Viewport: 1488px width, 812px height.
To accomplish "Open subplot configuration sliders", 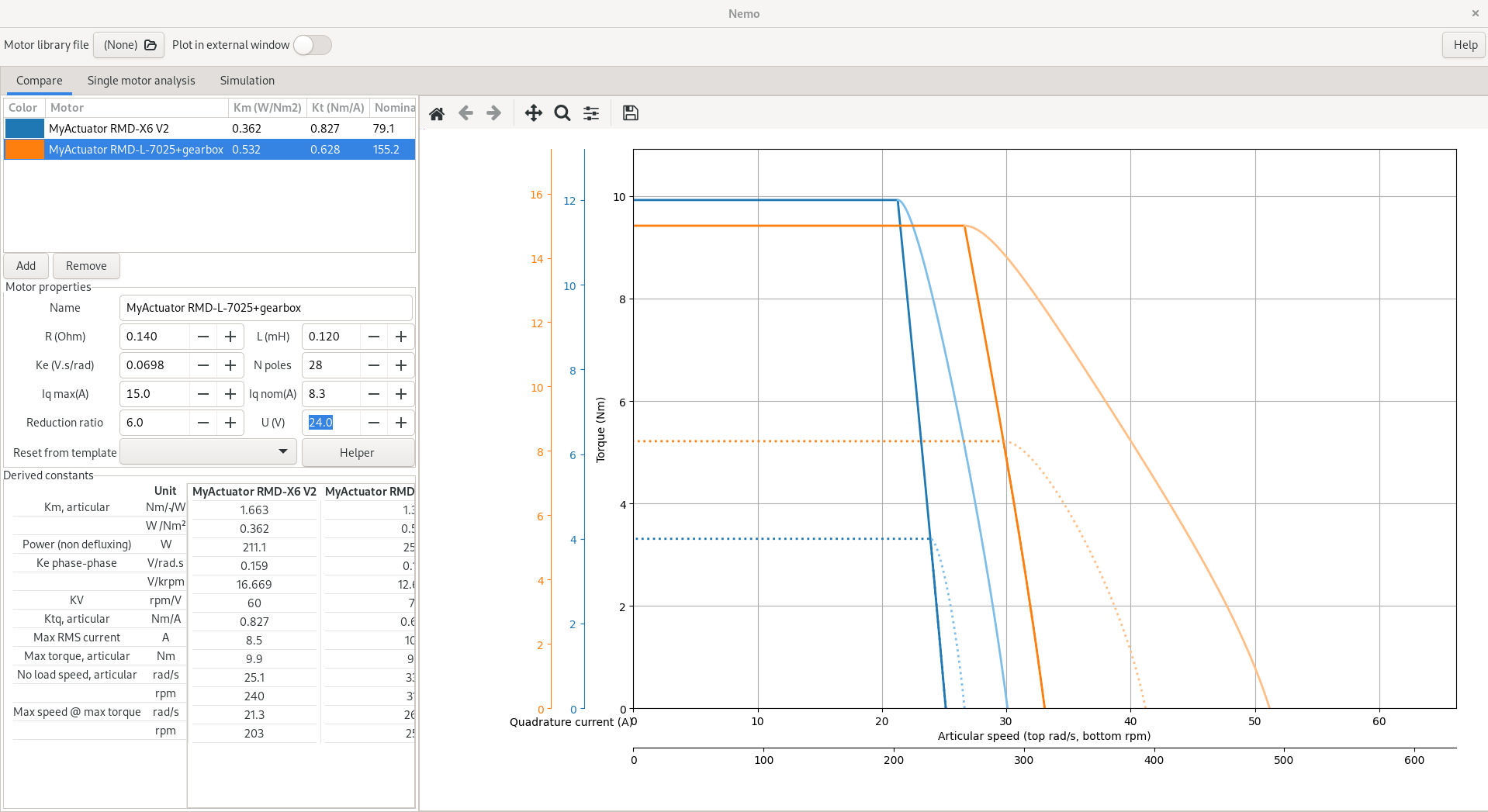I will click(591, 113).
